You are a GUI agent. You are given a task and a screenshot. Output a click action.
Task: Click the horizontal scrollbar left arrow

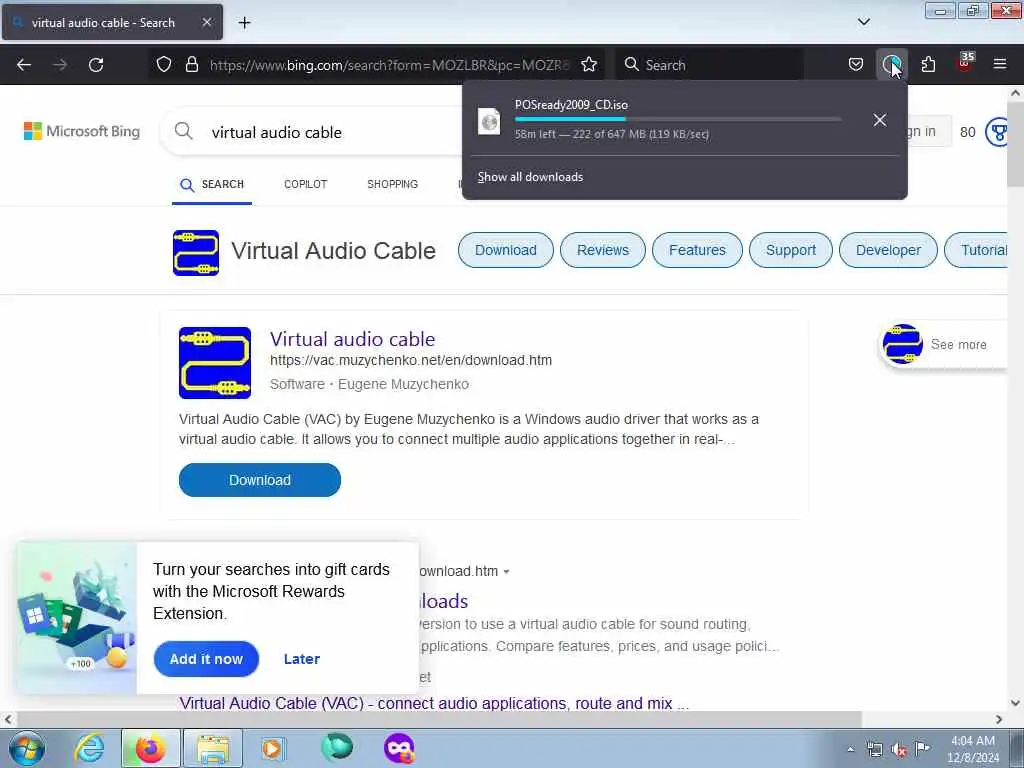[x=7, y=719]
